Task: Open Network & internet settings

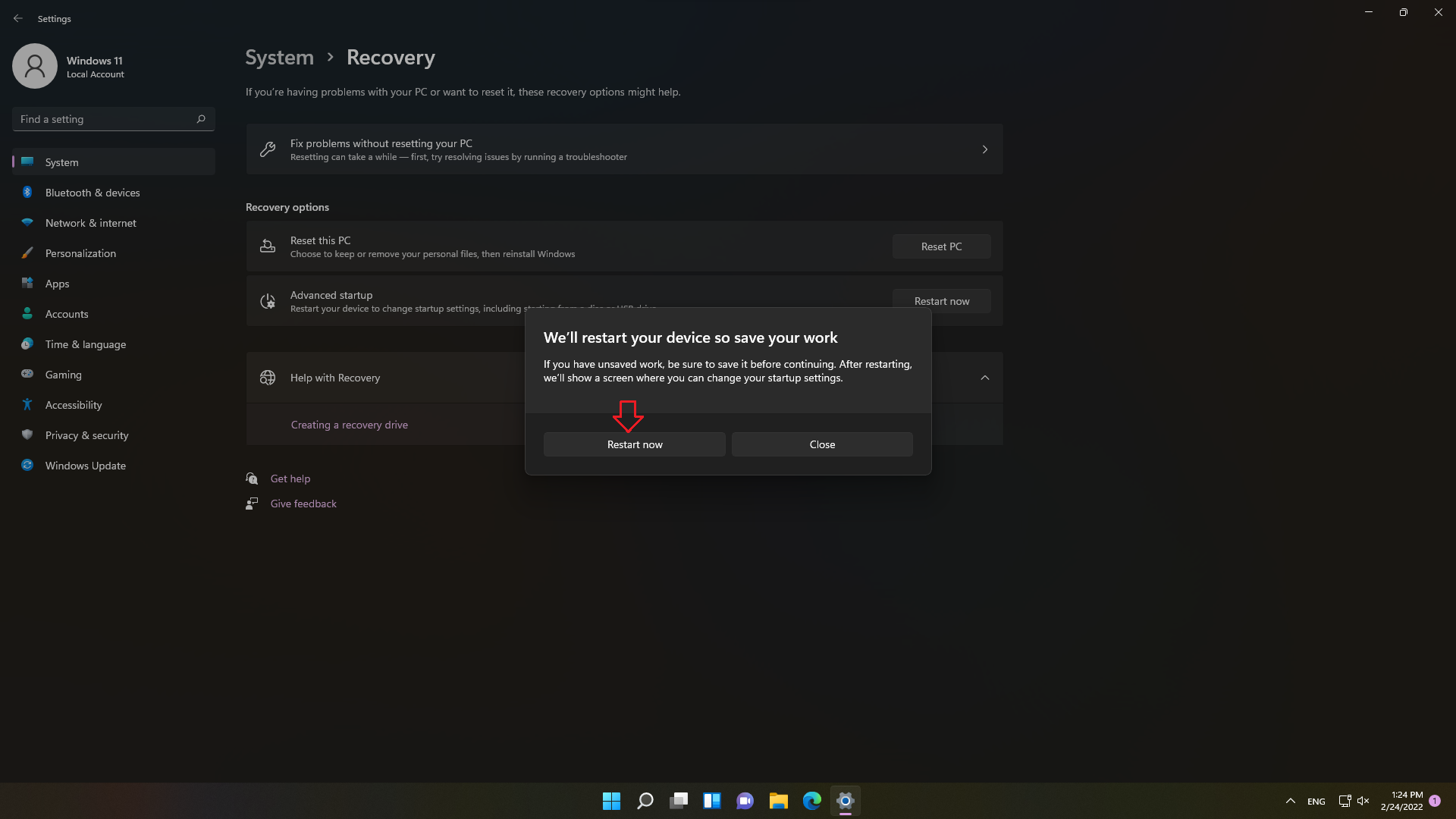Action: point(90,223)
